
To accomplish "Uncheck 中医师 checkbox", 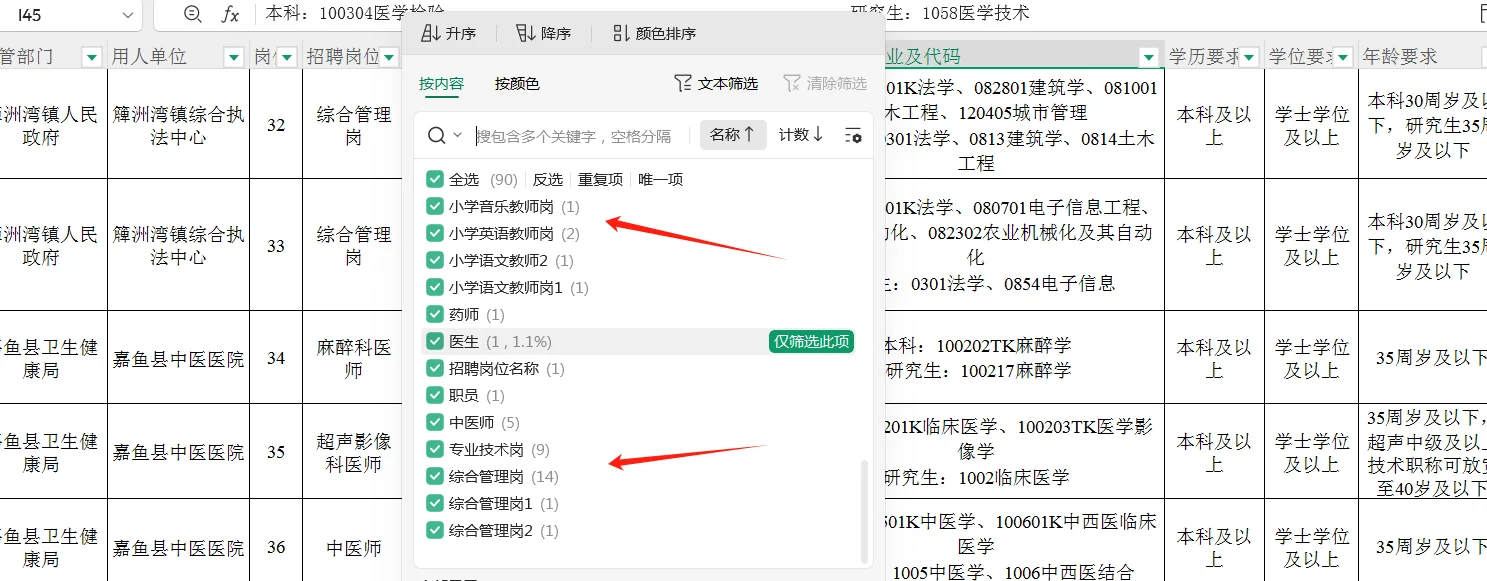I will tap(434, 422).
